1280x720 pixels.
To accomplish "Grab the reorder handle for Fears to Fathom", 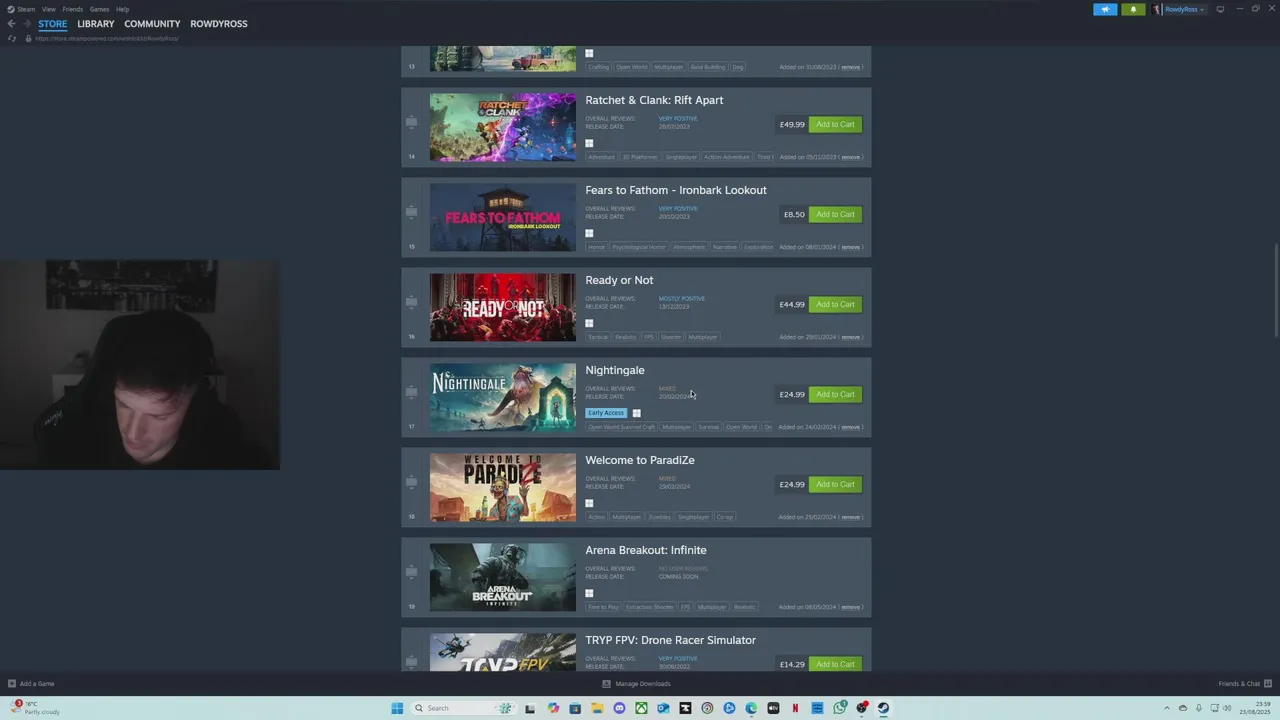I will click(411, 212).
